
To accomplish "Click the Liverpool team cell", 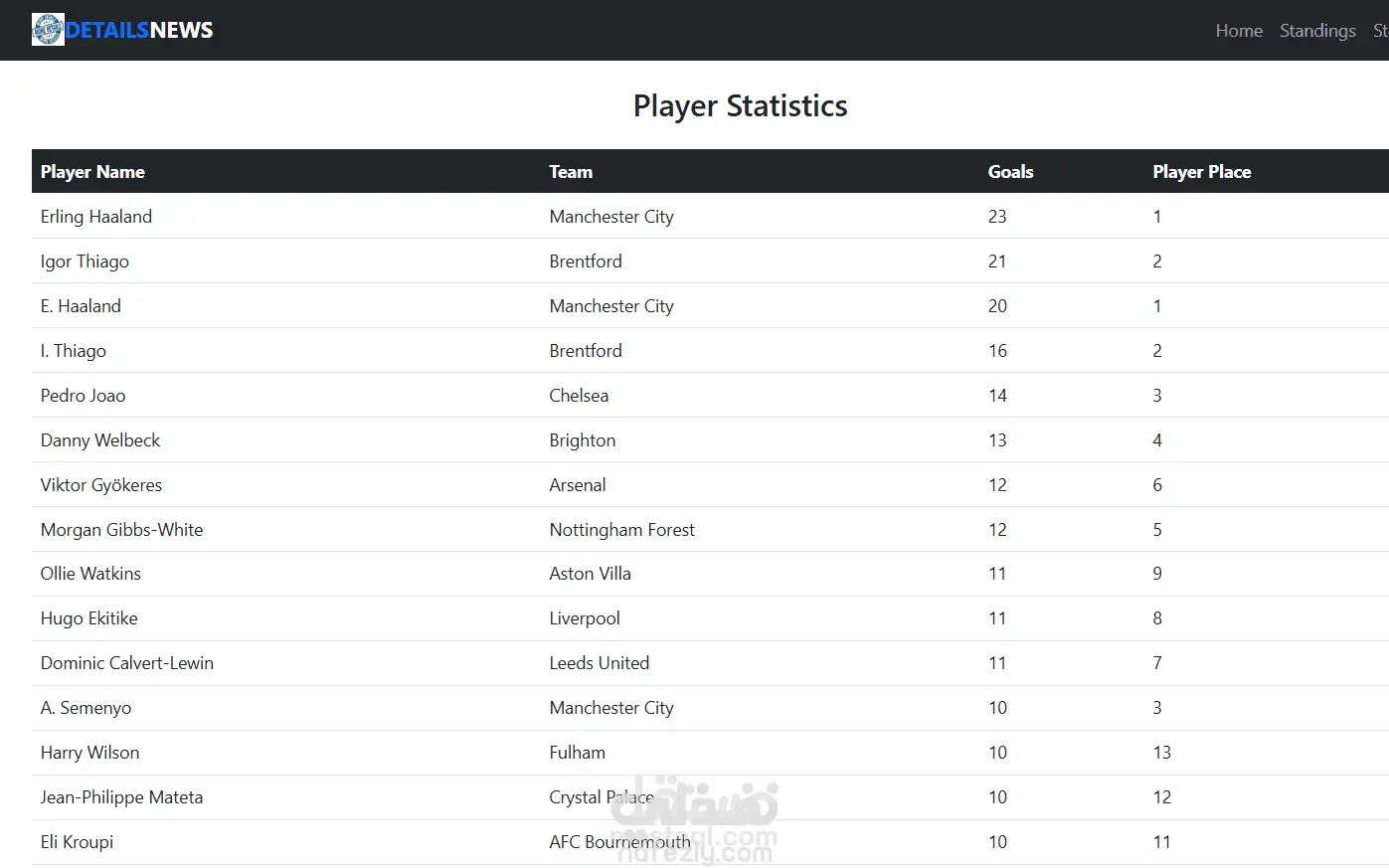I will point(584,618).
